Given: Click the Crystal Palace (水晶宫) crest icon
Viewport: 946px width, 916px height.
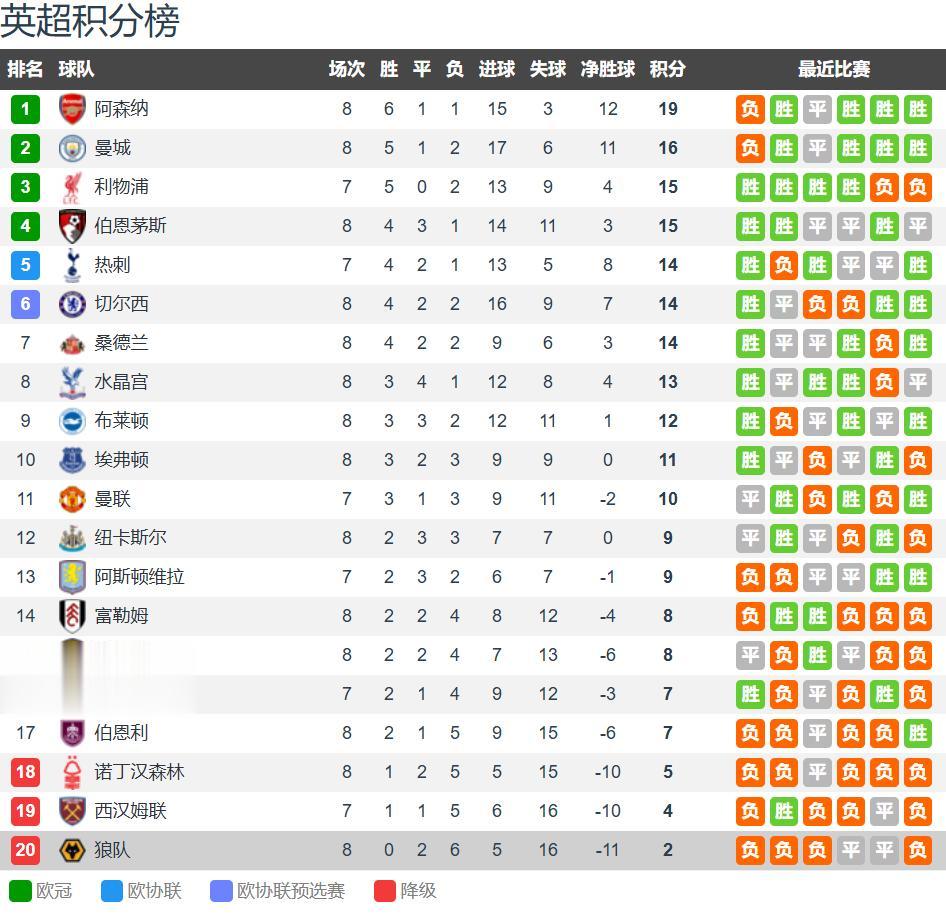Looking at the screenshot, I should (x=72, y=382).
